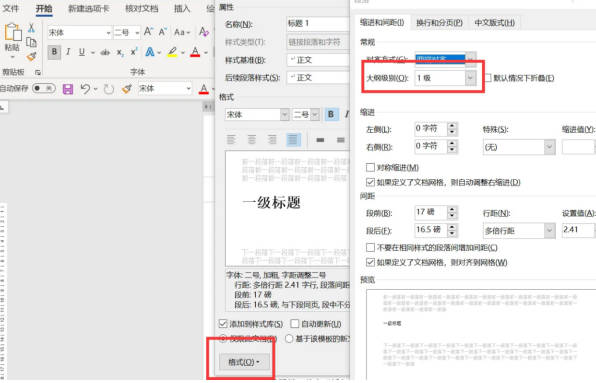Select the 开始 ribbon tab

click(x=44, y=8)
